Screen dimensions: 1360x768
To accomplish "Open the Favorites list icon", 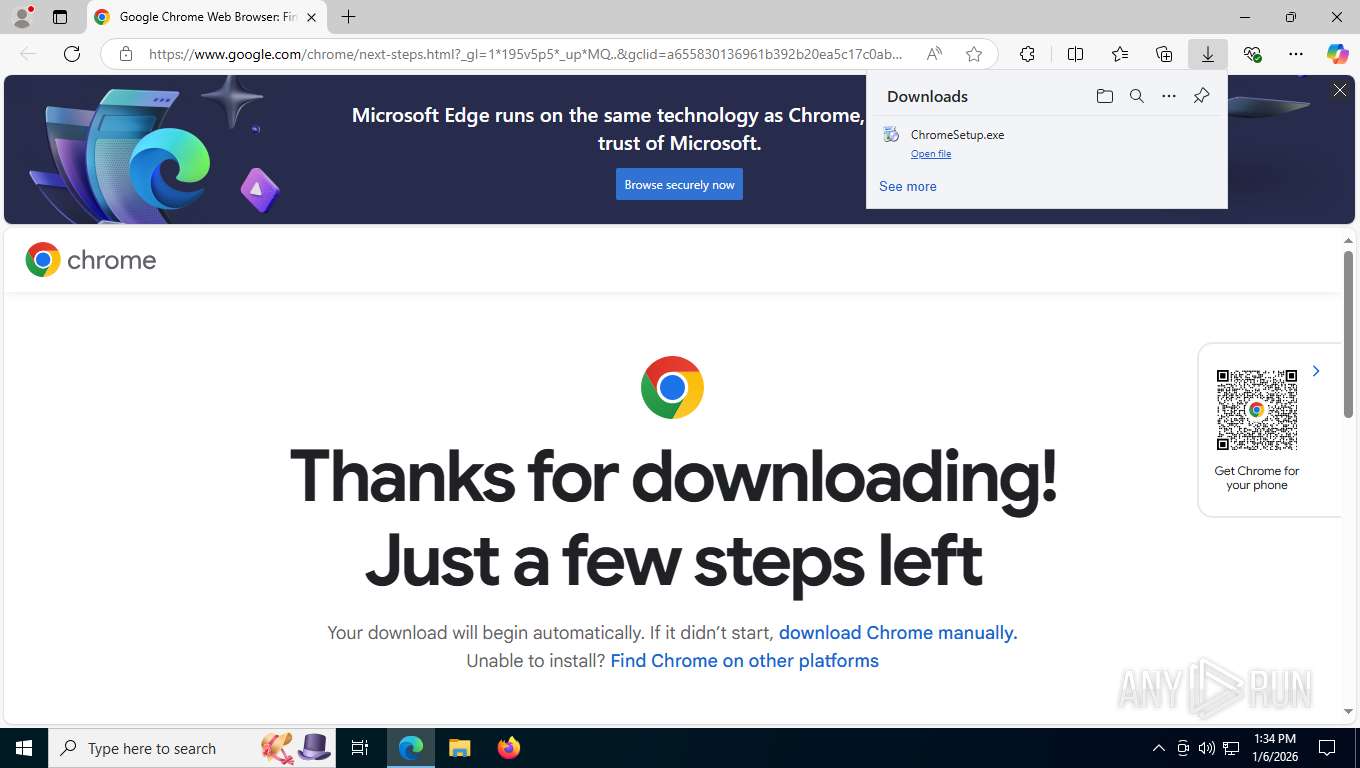I will [x=1120, y=54].
